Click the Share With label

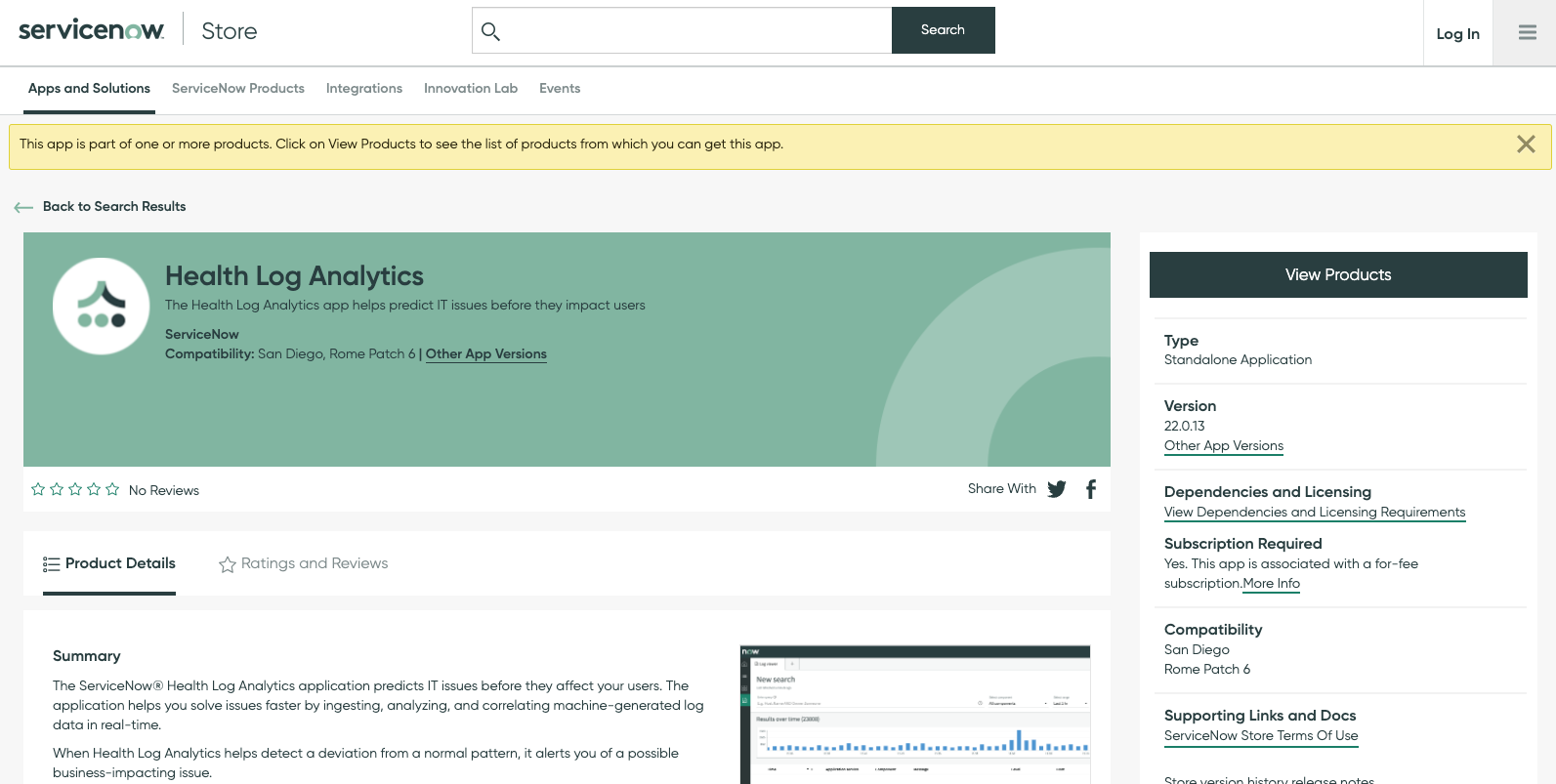[1002, 489]
